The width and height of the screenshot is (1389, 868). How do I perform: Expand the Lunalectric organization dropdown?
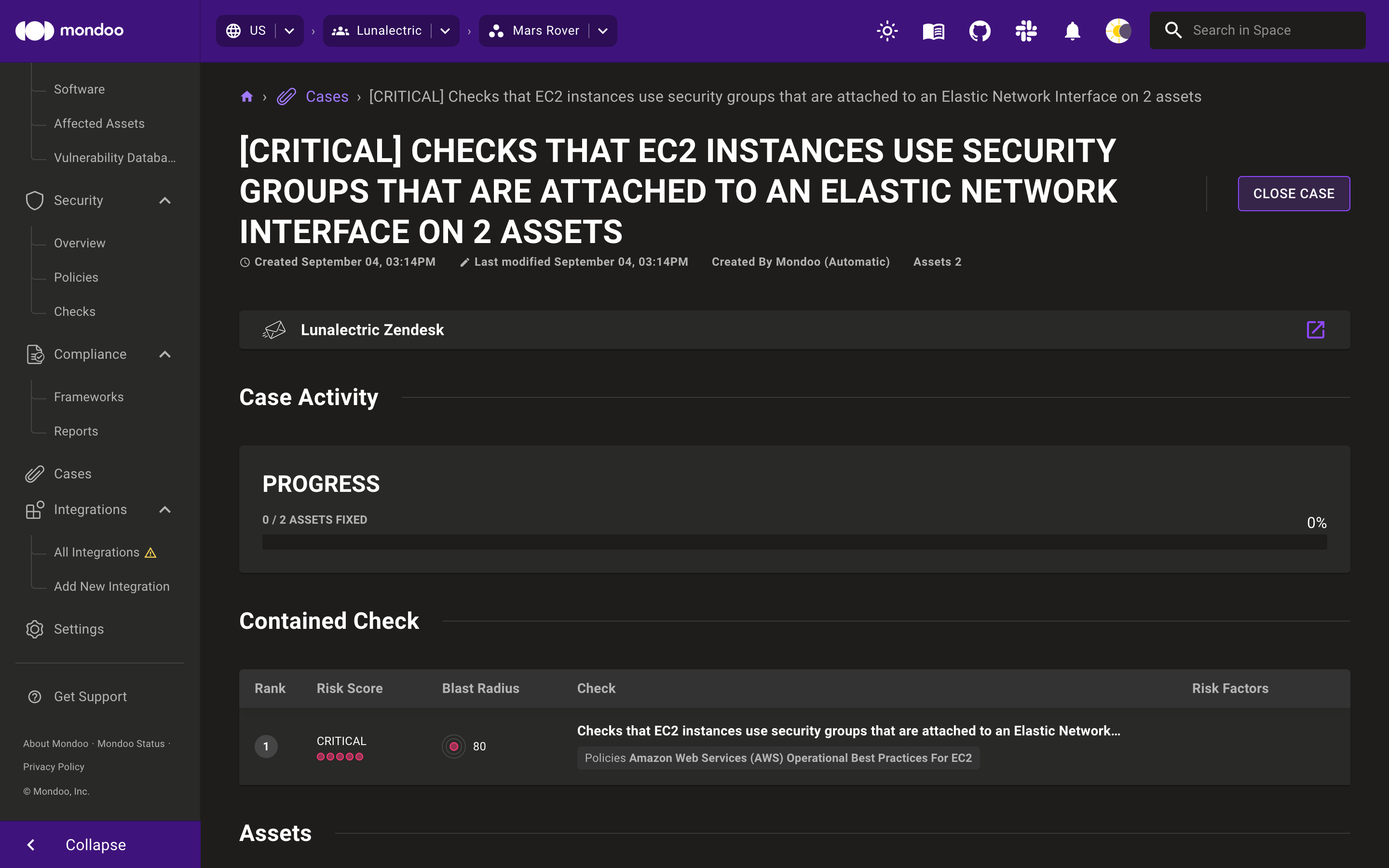pos(446,30)
